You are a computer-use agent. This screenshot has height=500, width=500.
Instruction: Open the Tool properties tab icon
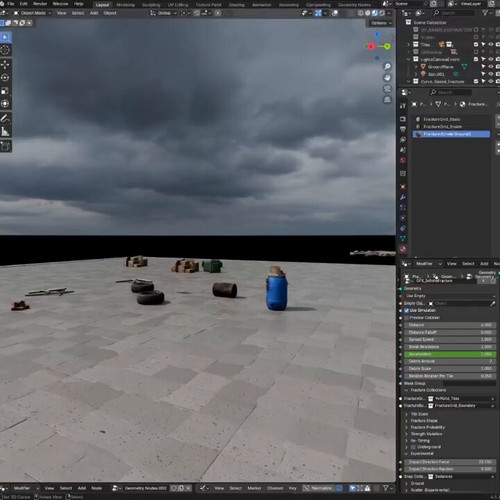coord(403,105)
